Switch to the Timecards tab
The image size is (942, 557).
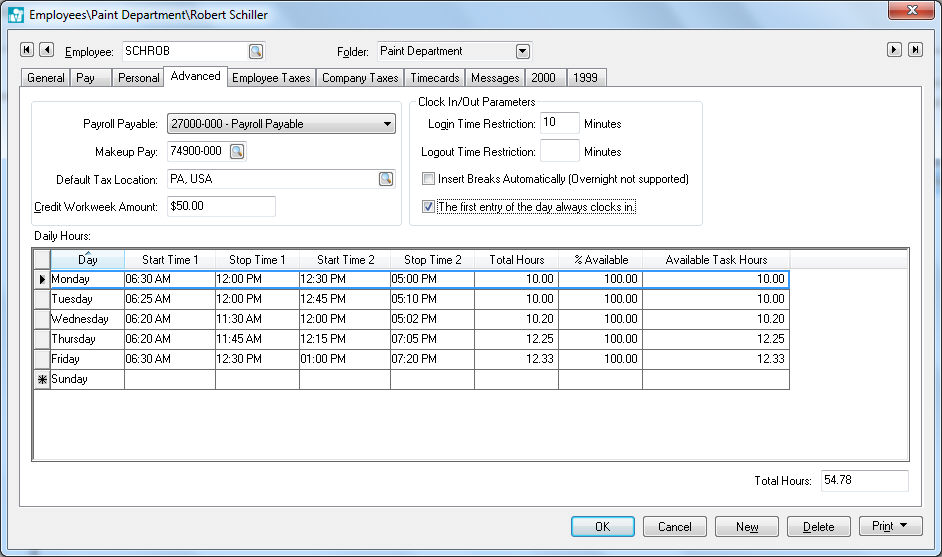coord(435,77)
